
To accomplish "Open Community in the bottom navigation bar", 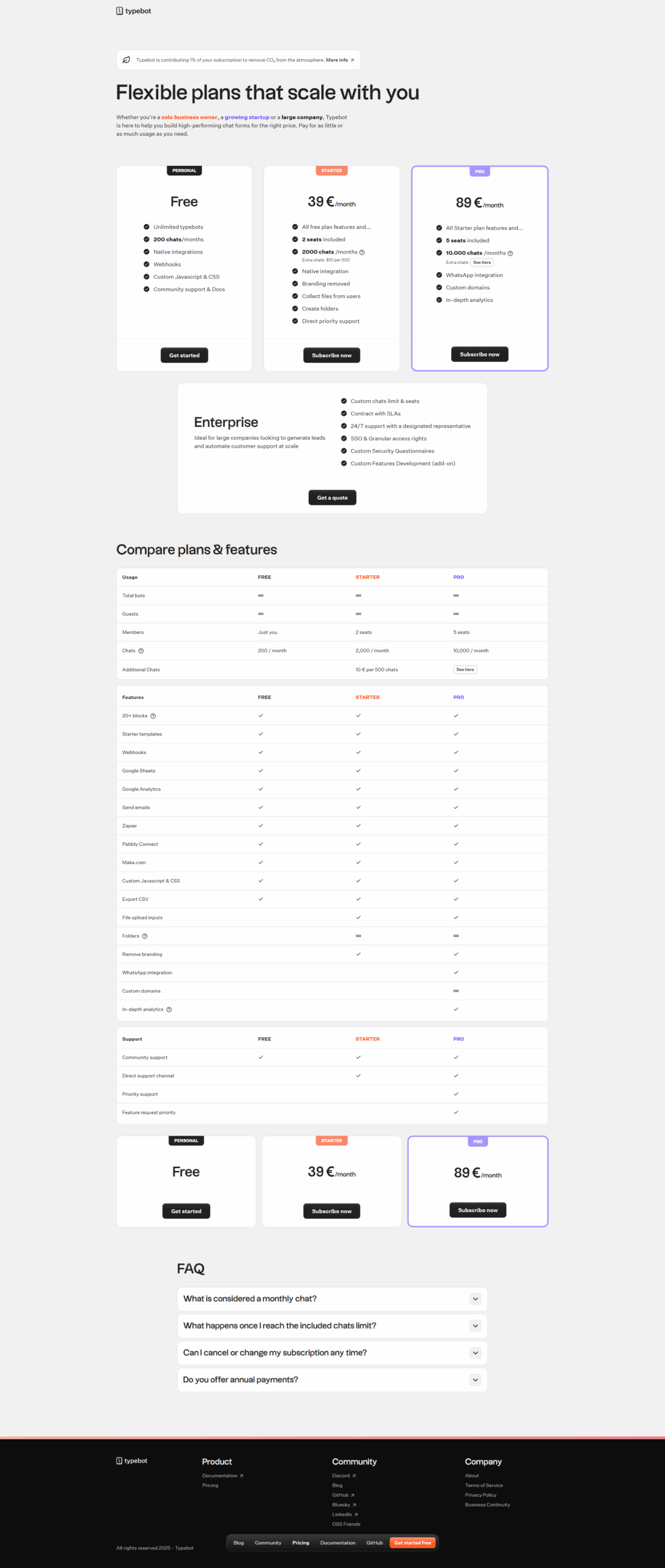I will 268,1543.
